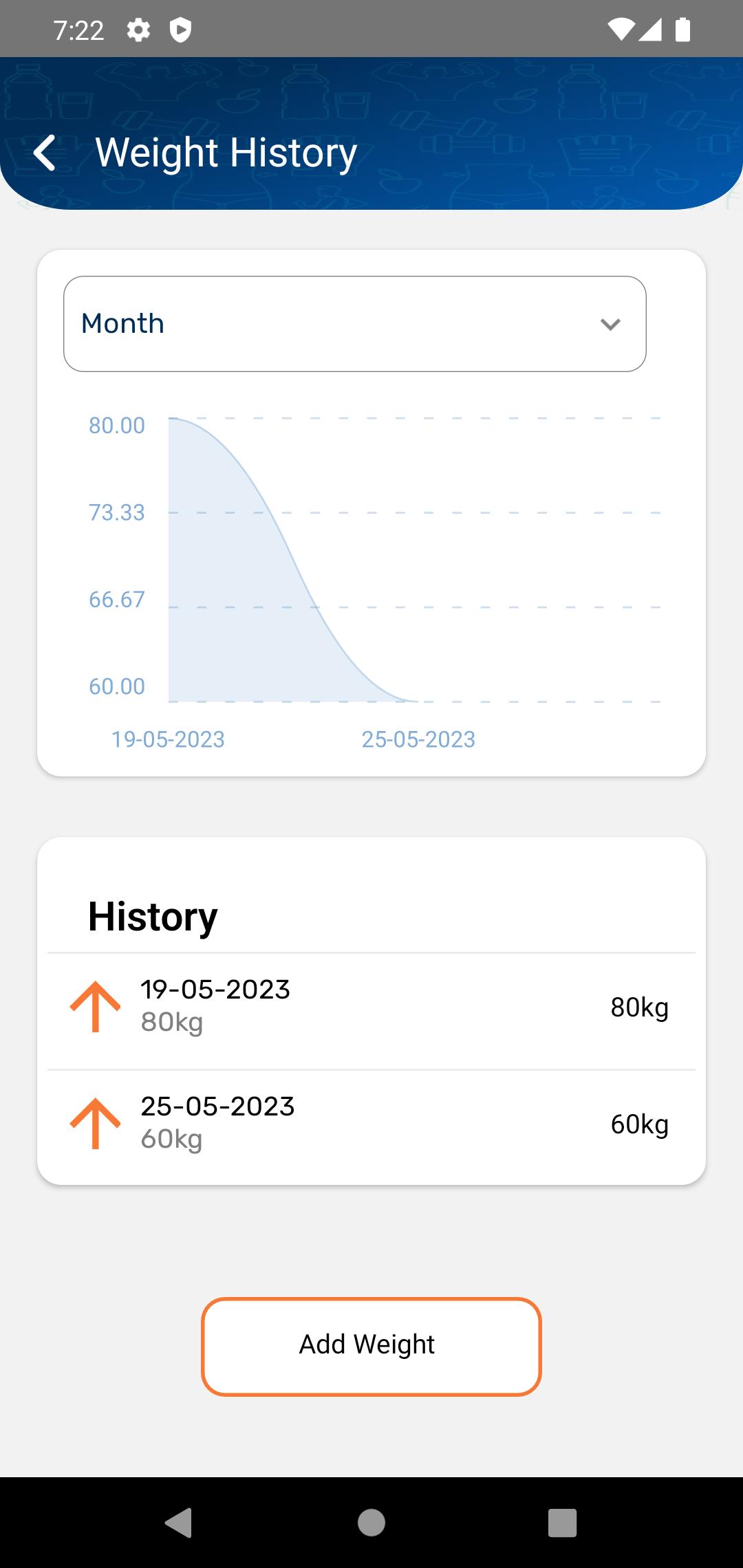Tap the settings gear in status bar

pyautogui.click(x=138, y=30)
